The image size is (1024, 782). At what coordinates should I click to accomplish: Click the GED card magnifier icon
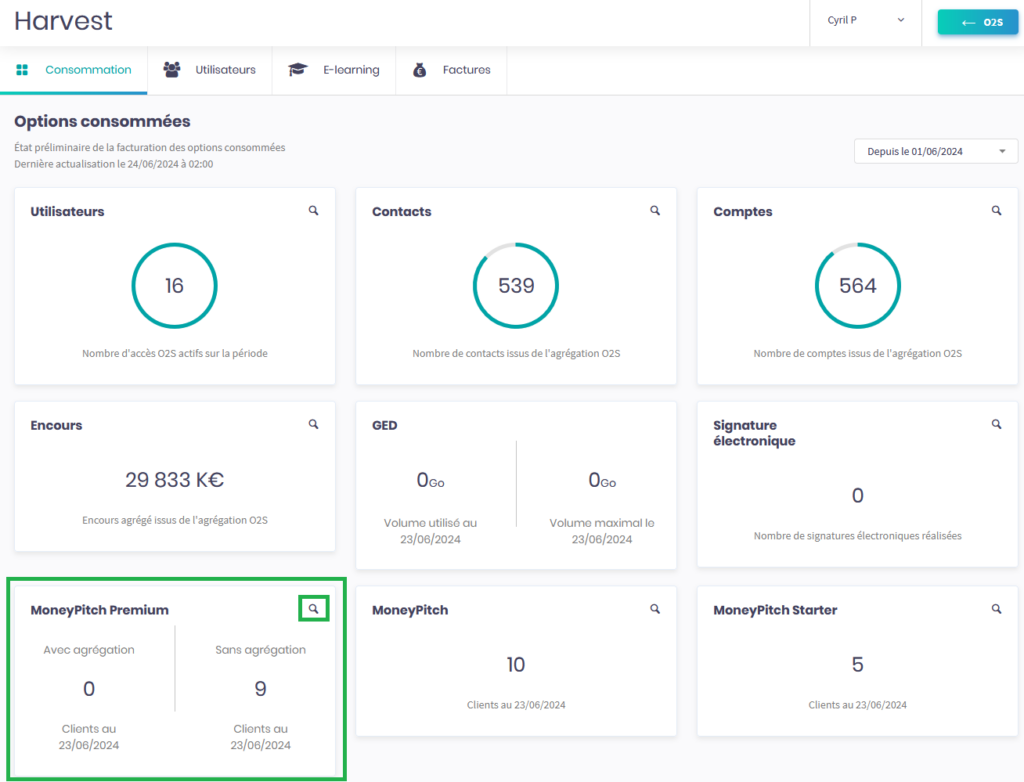coord(655,424)
